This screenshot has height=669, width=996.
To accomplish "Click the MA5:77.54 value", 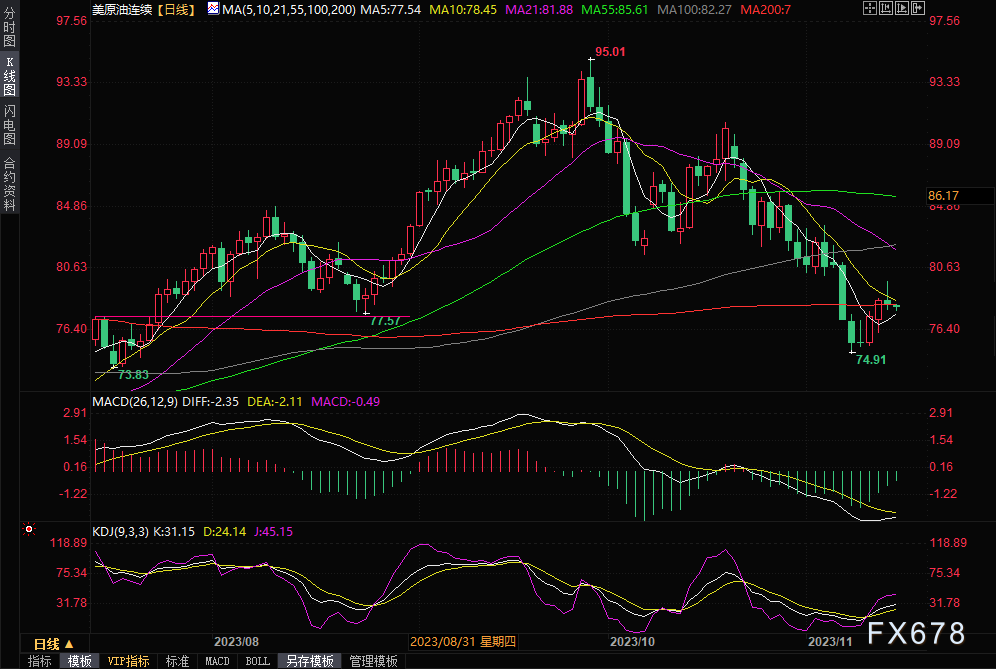I will pos(391,10).
